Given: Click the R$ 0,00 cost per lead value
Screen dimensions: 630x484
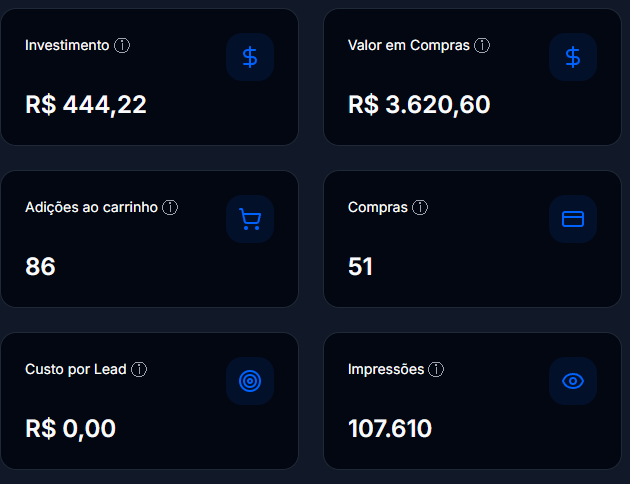Looking at the screenshot, I should click(x=70, y=428).
